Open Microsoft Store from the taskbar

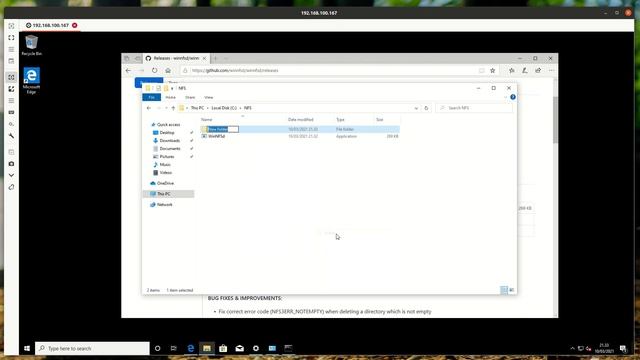[x=223, y=348]
